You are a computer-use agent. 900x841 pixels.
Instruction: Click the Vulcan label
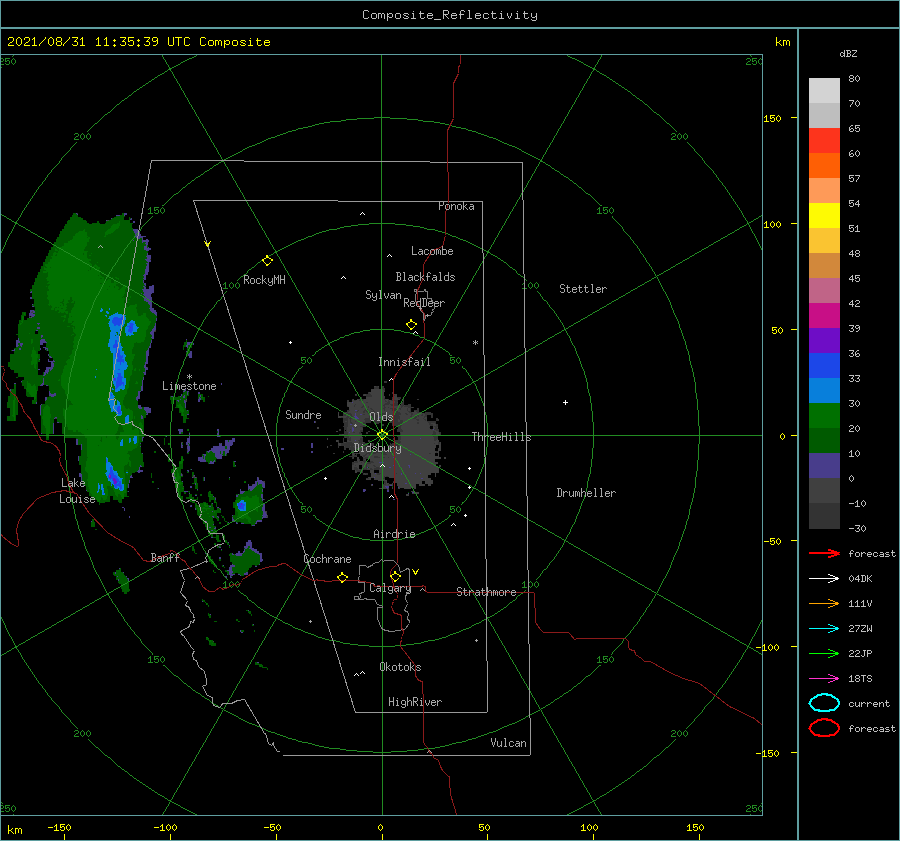[509, 743]
